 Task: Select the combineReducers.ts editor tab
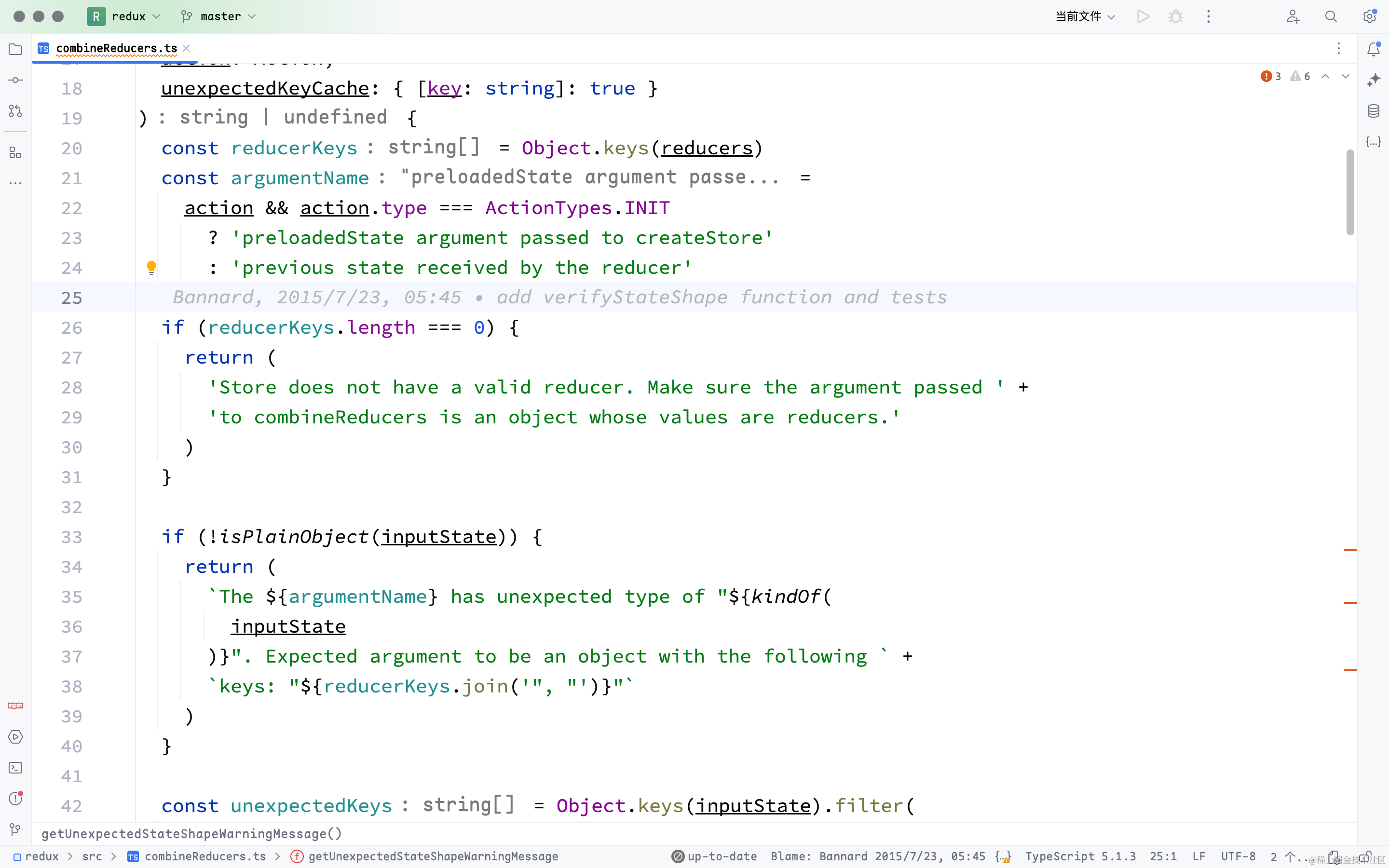pyautogui.click(x=116, y=48)
